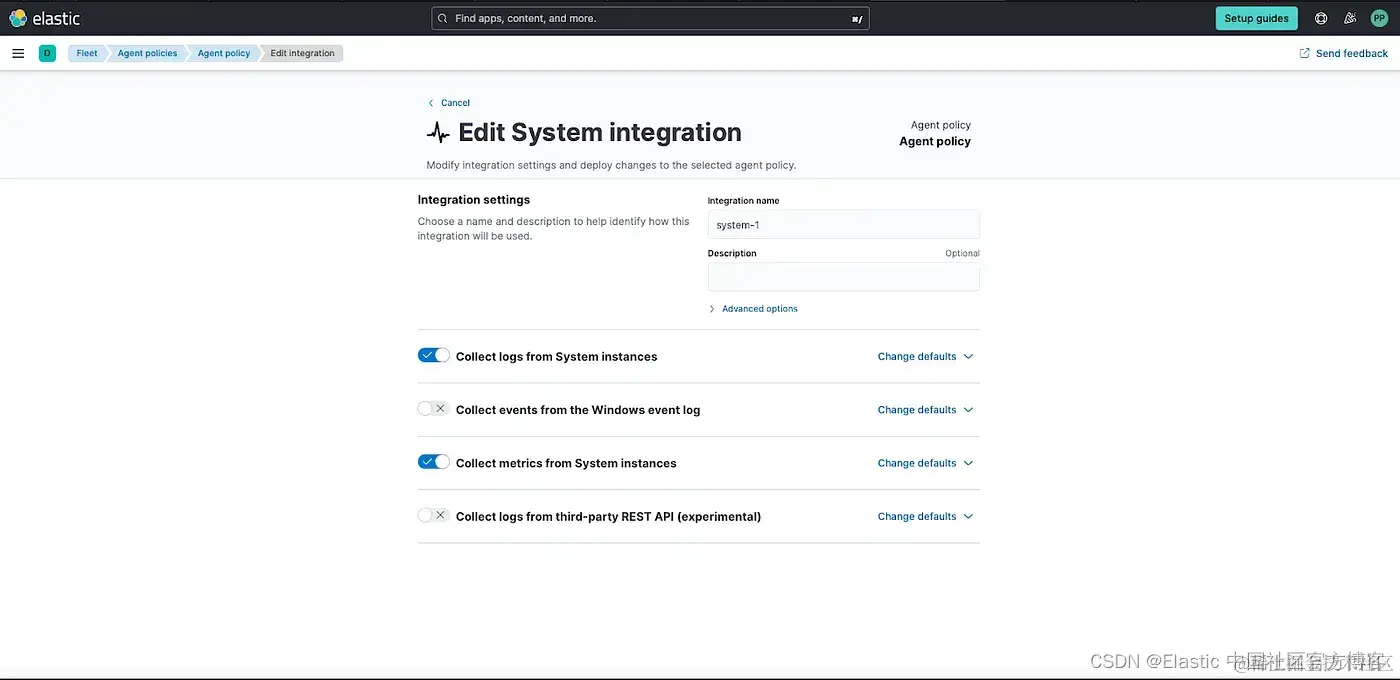Click the Send feedback external link icon
The image size is (1400, 680).
point(1304,53)
